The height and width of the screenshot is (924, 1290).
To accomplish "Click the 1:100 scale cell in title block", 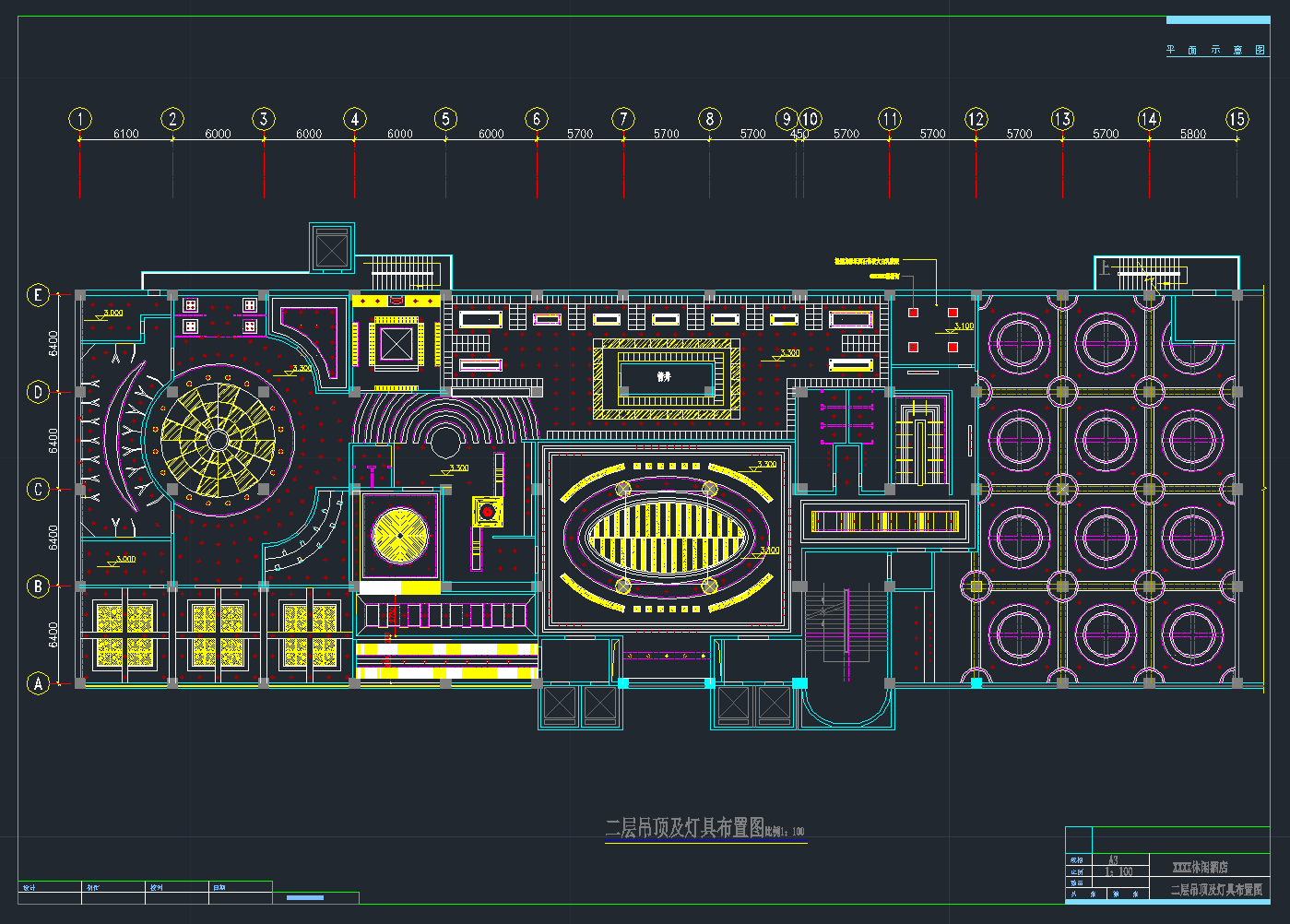I will click(1118, 871).
